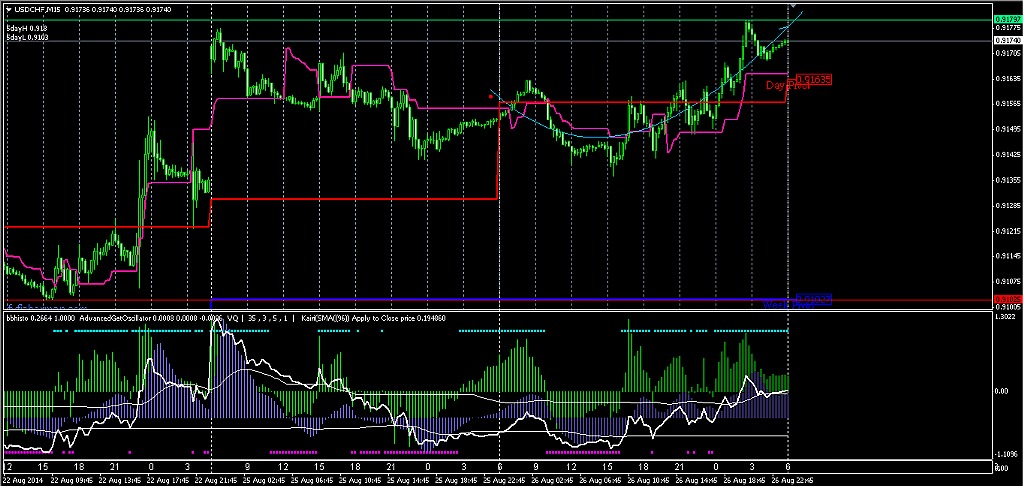Click the green 0.91797 price label
This screenshot has height=486, width=1024.
[1008, 19]
